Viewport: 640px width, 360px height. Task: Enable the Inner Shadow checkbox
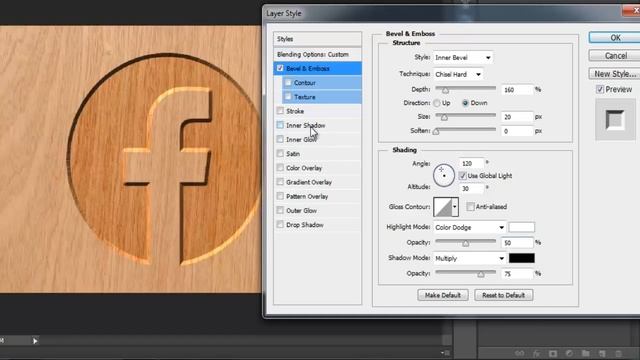click(x=280, y=125)
